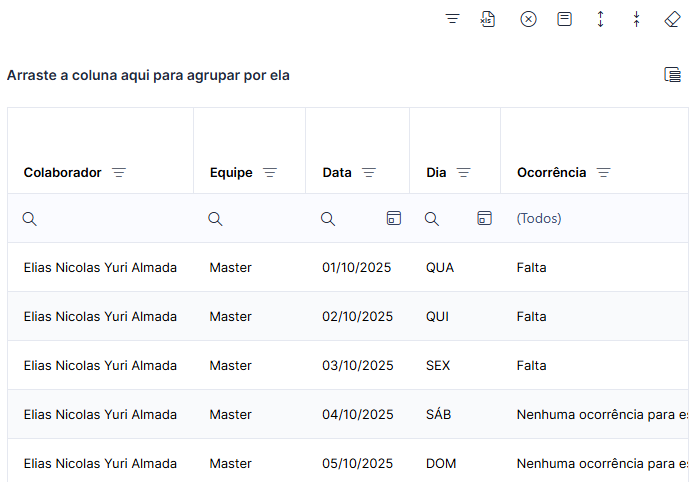Screen dimensions: 694x482
Task: Click Master in the 04/10/2025 row
Action: pos(231,415)
